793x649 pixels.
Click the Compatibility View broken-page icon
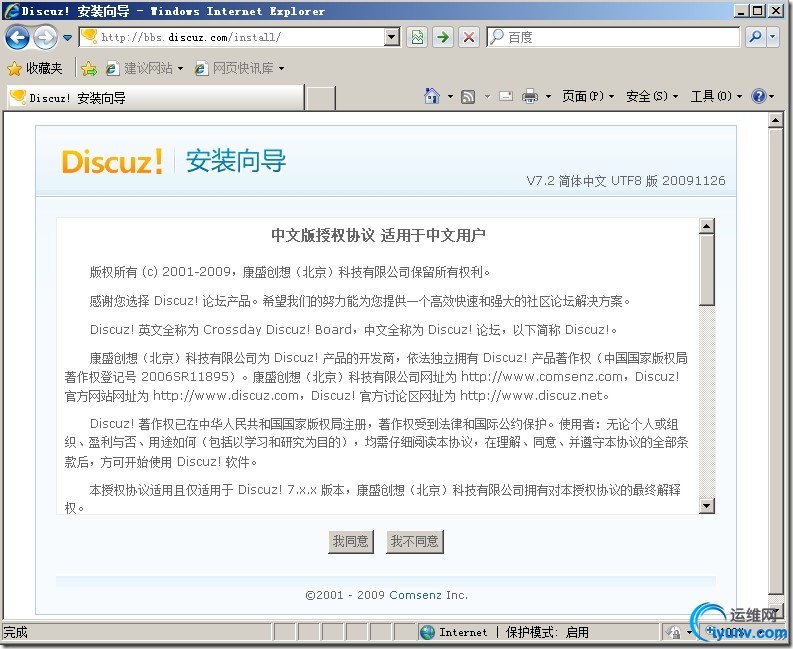(417, 37)
